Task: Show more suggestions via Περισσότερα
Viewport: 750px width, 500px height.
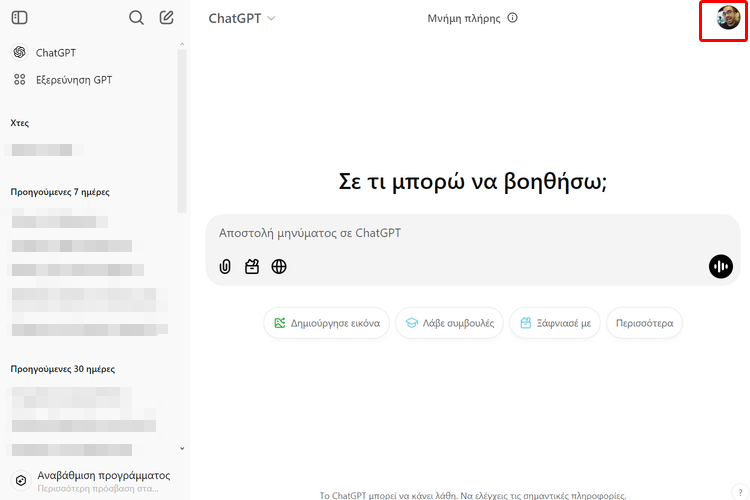Action: point(644,323)
